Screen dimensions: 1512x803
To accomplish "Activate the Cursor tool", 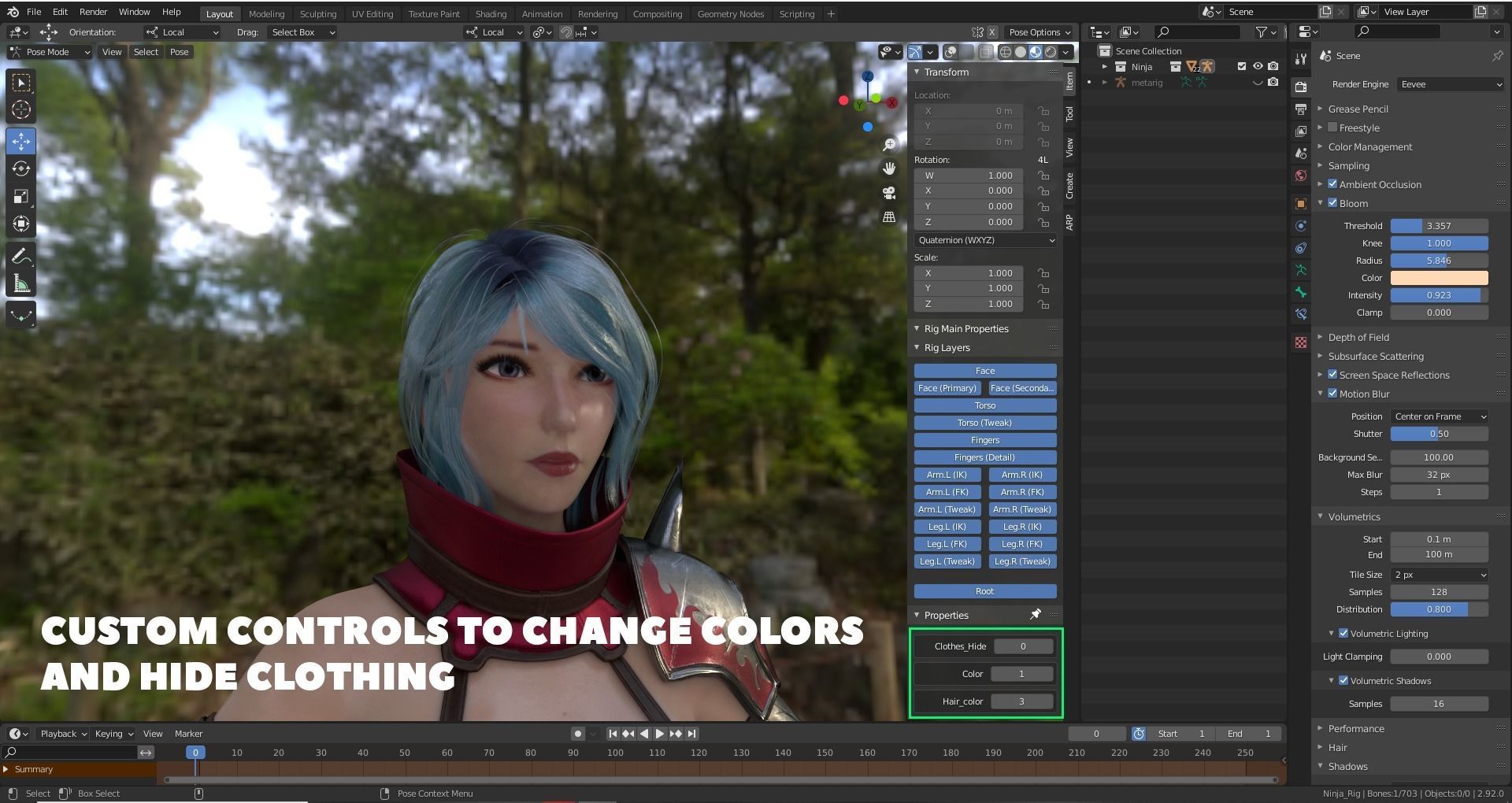I will tap(21, 110).
